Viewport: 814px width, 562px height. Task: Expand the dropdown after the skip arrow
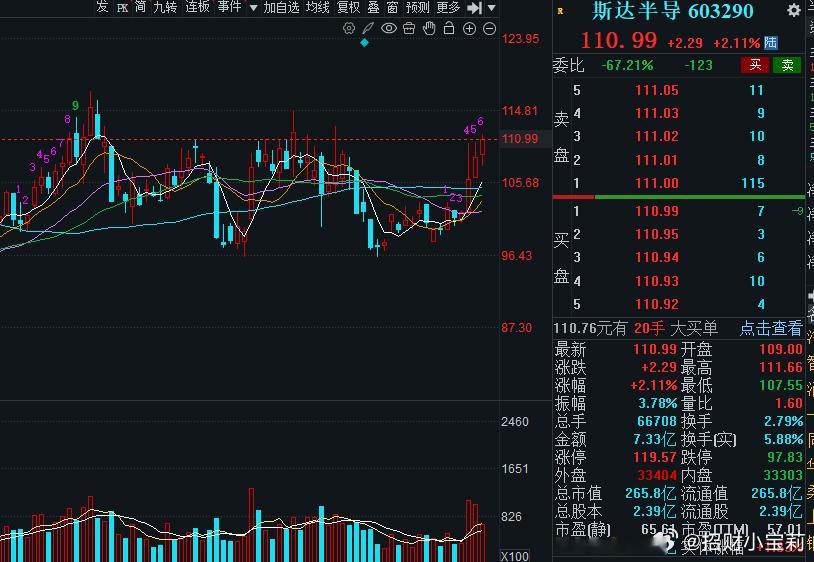click(x=492, y=8)
